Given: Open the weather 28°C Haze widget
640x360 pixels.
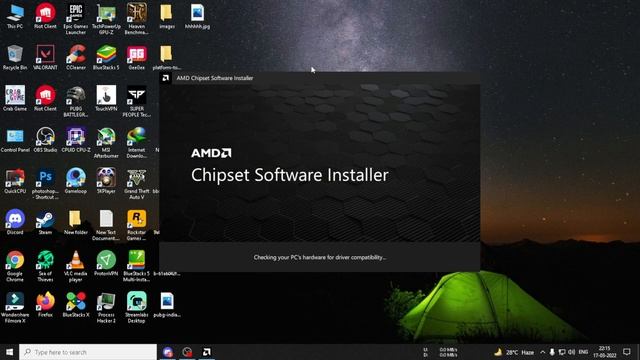Looking at the screenshot, I should tap(514, 352).
